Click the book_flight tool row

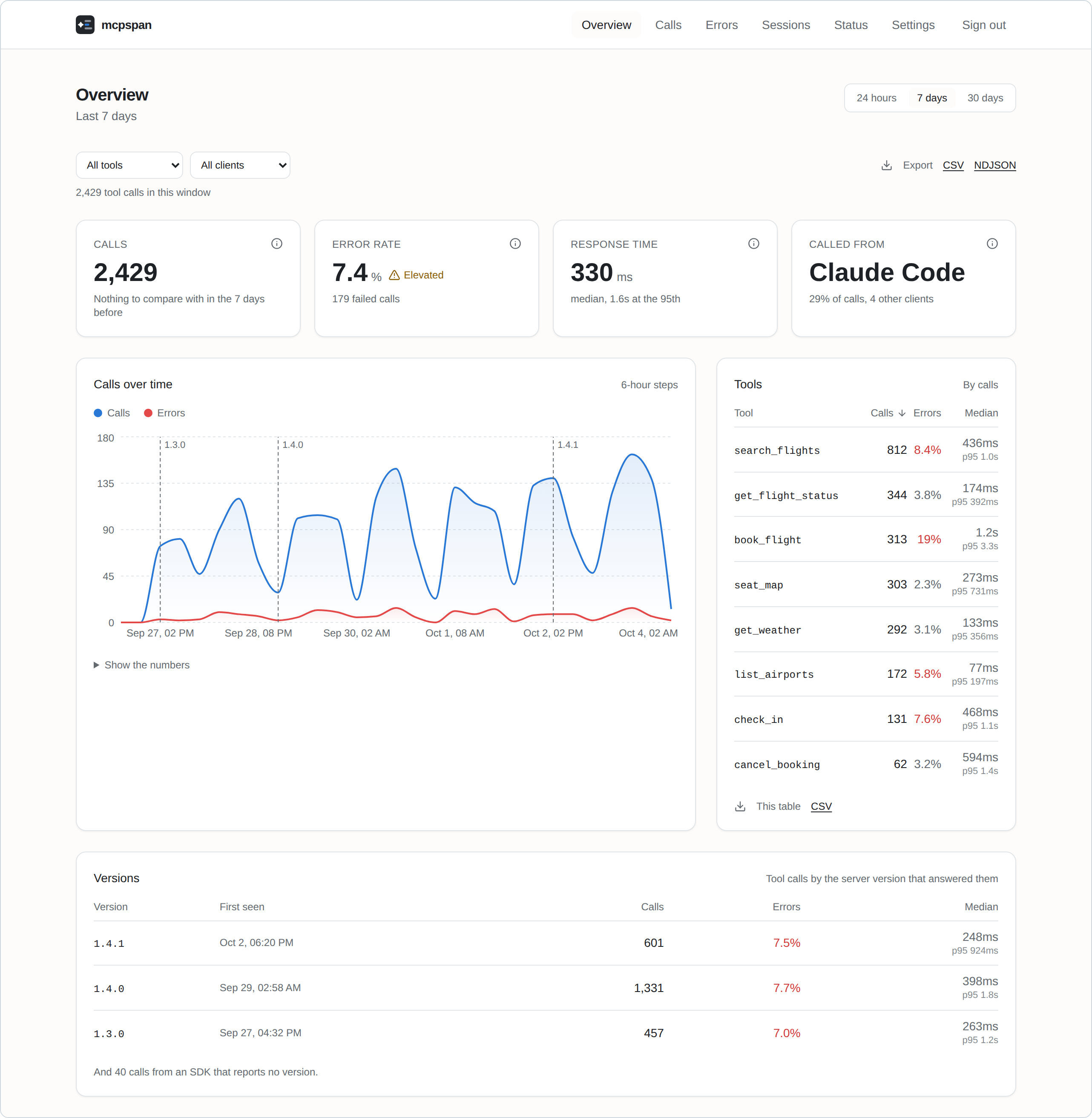click(866, 539)
